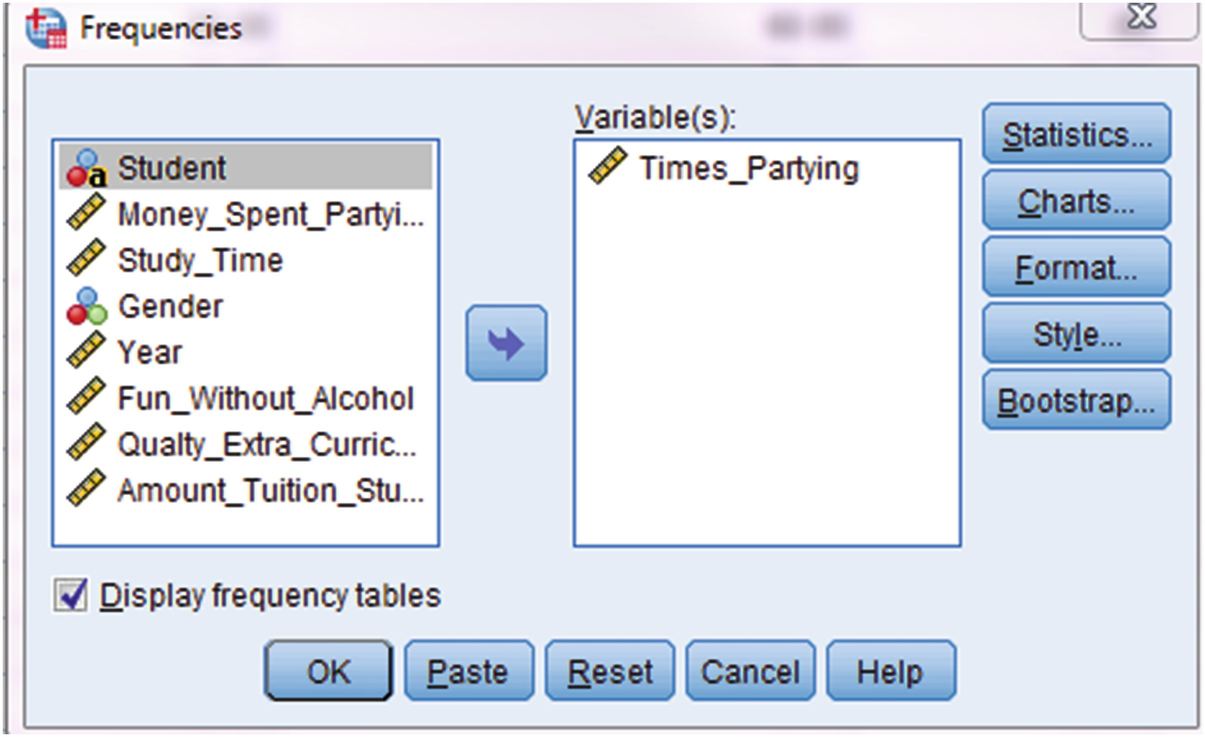This screenshot has height=737, width=1205.
Task: Click the ruler icon beside Fun_Without_Alcohol
Action: [86, 399]
